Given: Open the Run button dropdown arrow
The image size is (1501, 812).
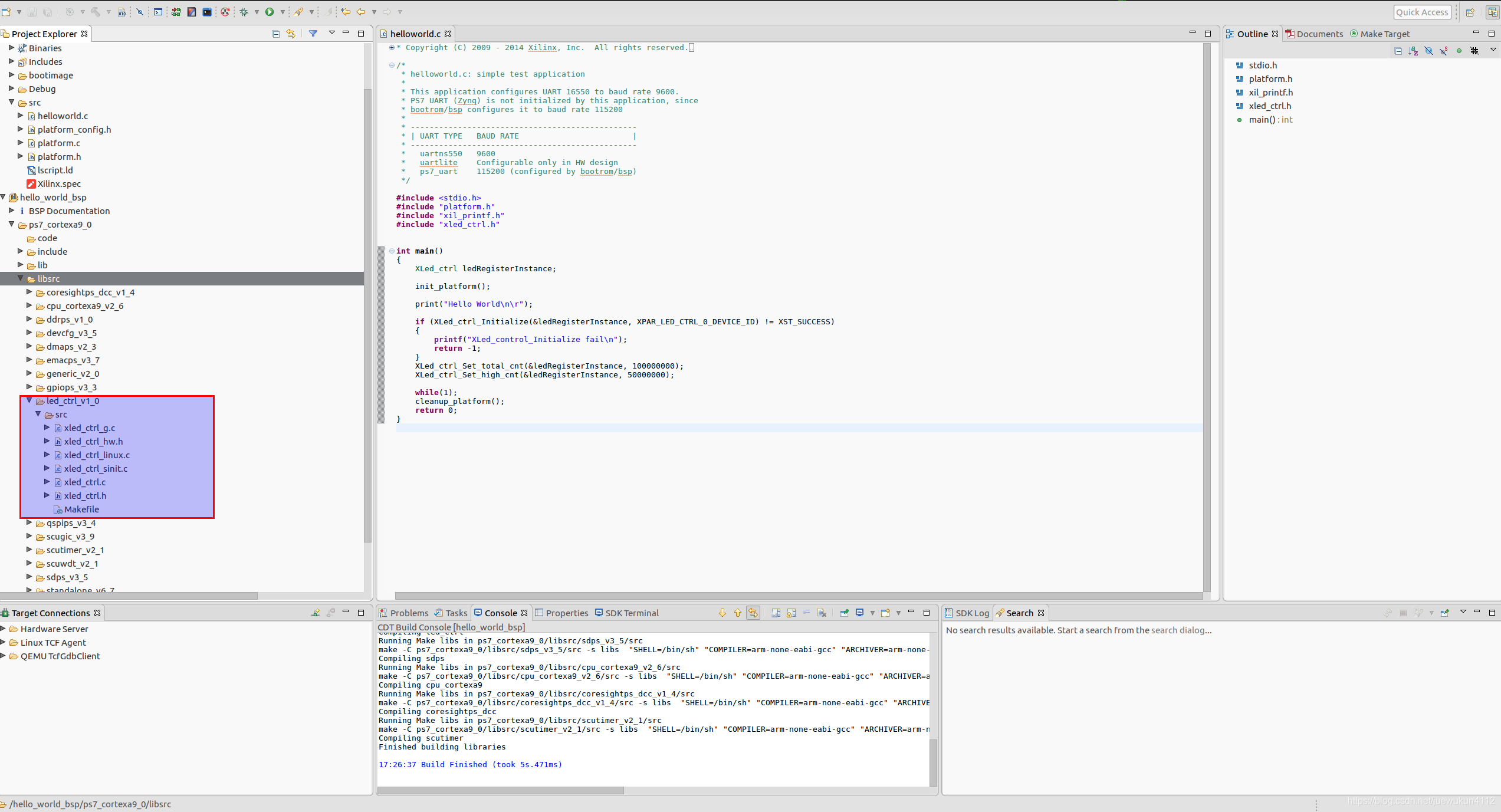Looking at the screenshot, I should pos(283,12).
